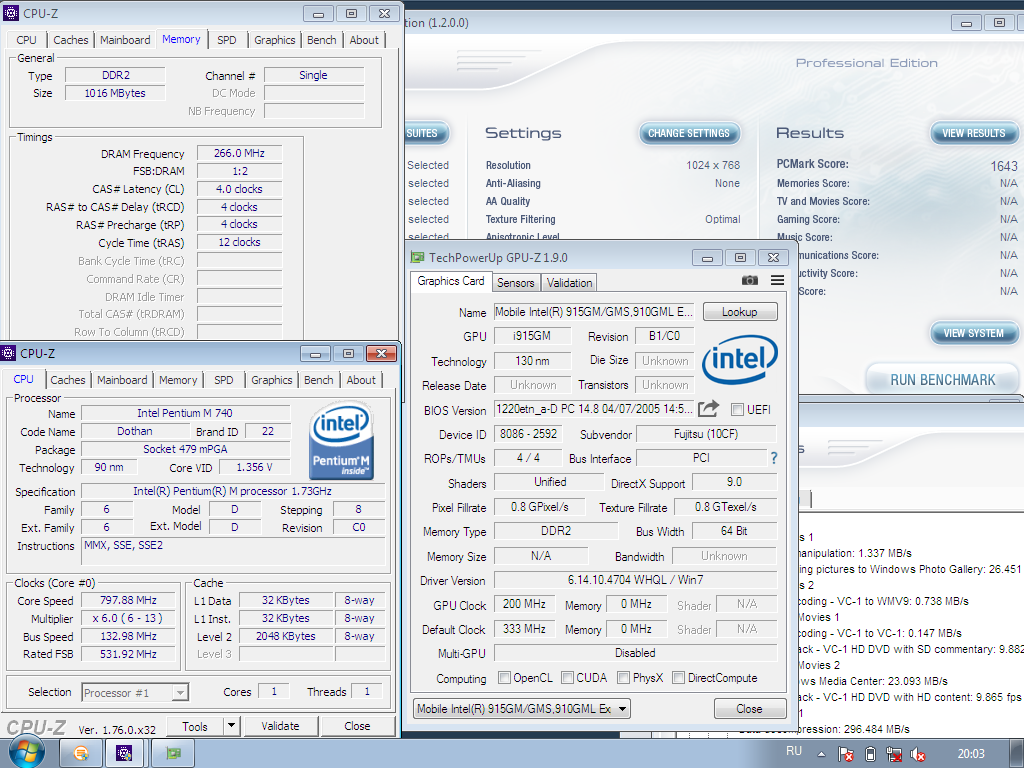Open the GPU-Z hamburger menu
This screenshot has width=1024, height=768.
point(777,280)
